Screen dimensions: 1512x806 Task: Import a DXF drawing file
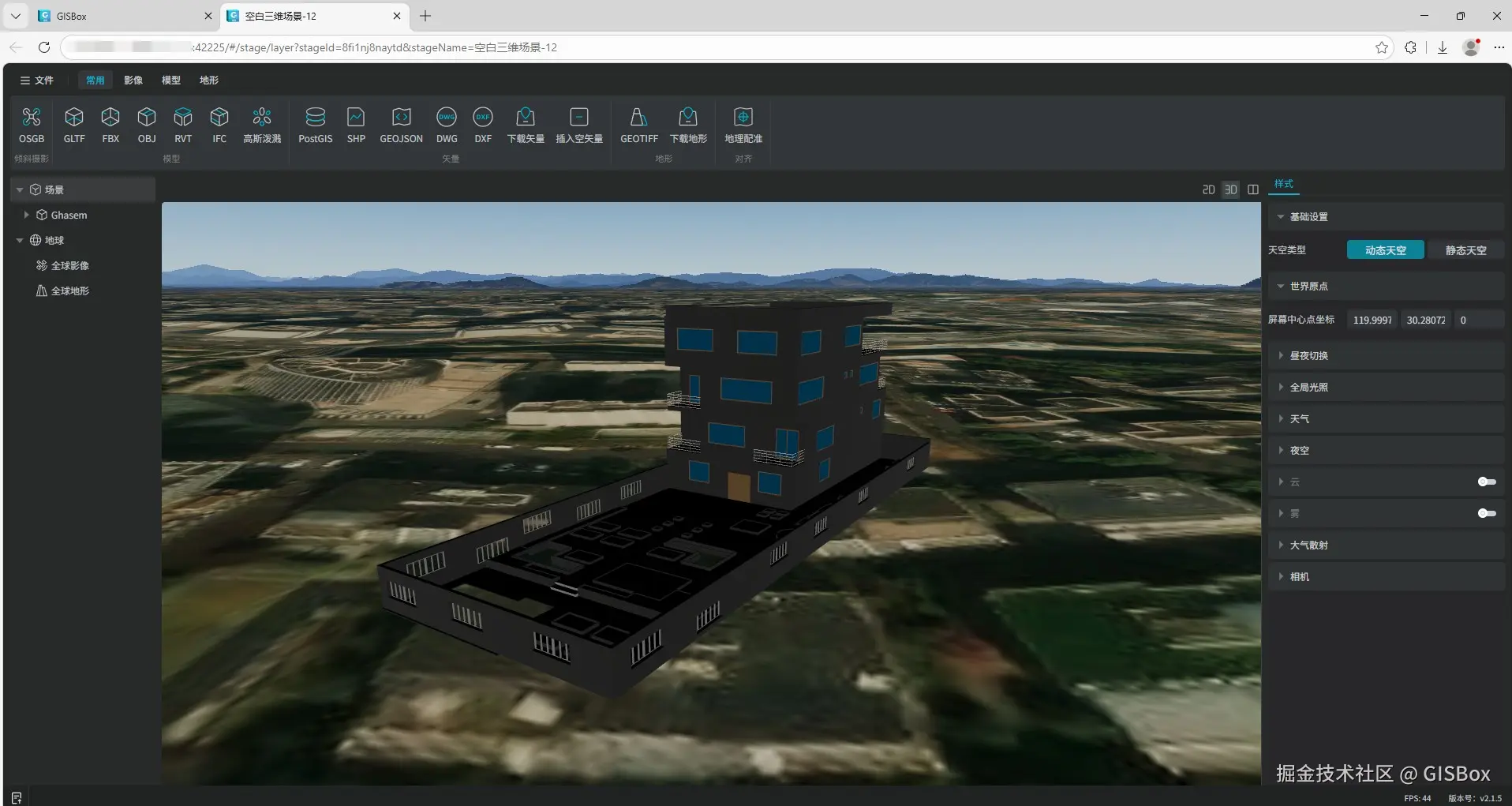point(483,126)
